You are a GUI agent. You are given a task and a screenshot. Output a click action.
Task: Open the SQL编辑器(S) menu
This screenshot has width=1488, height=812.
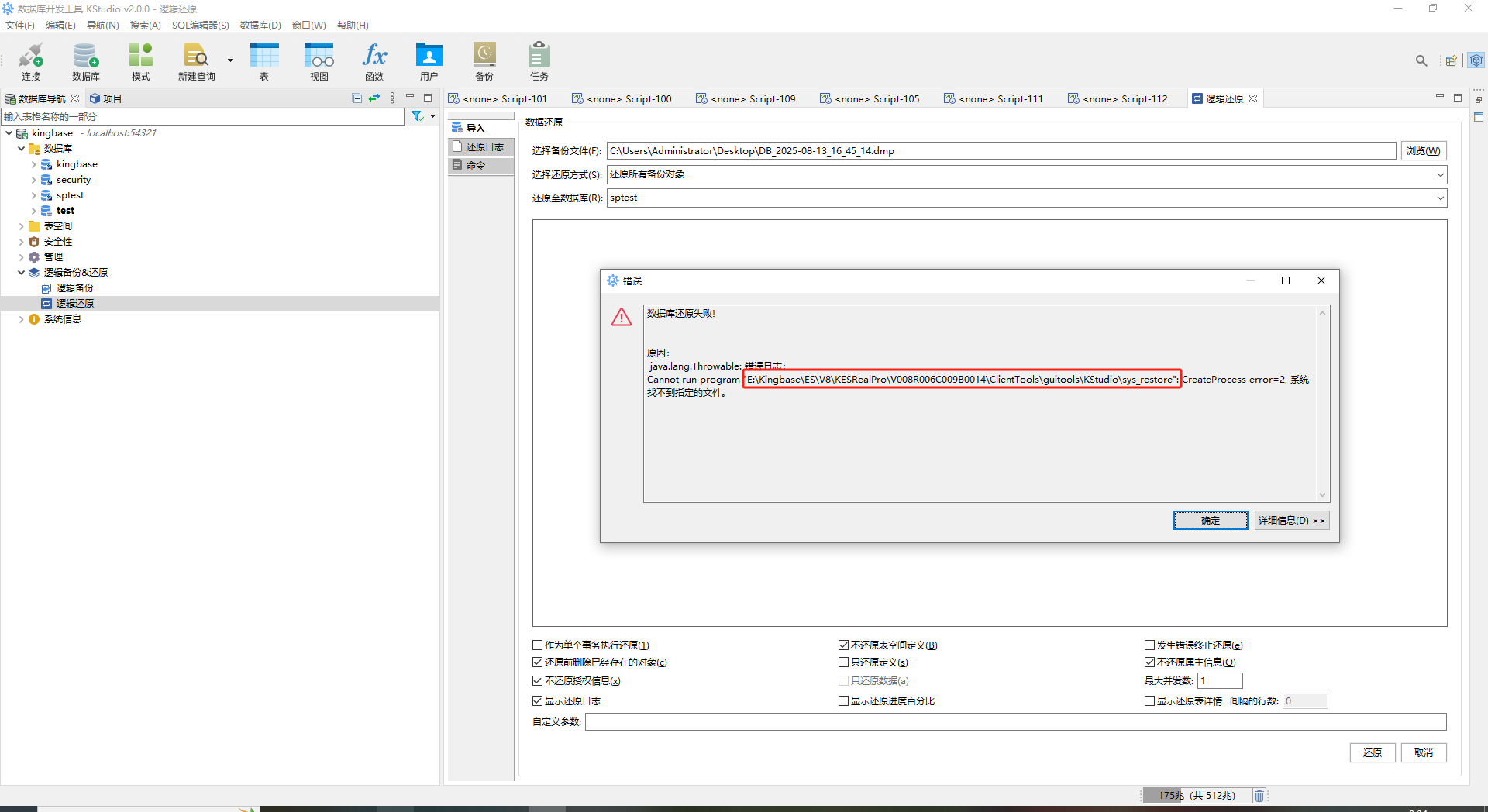200,26
